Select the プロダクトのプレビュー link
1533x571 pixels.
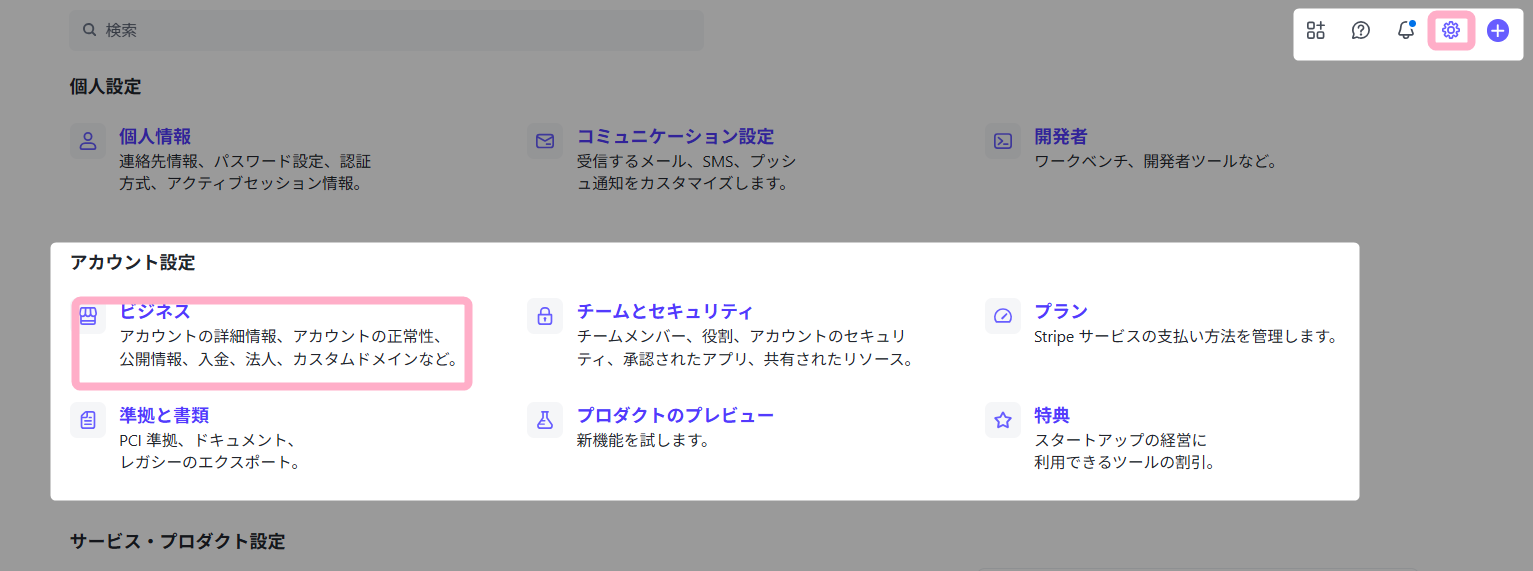(x=675, y=416)
